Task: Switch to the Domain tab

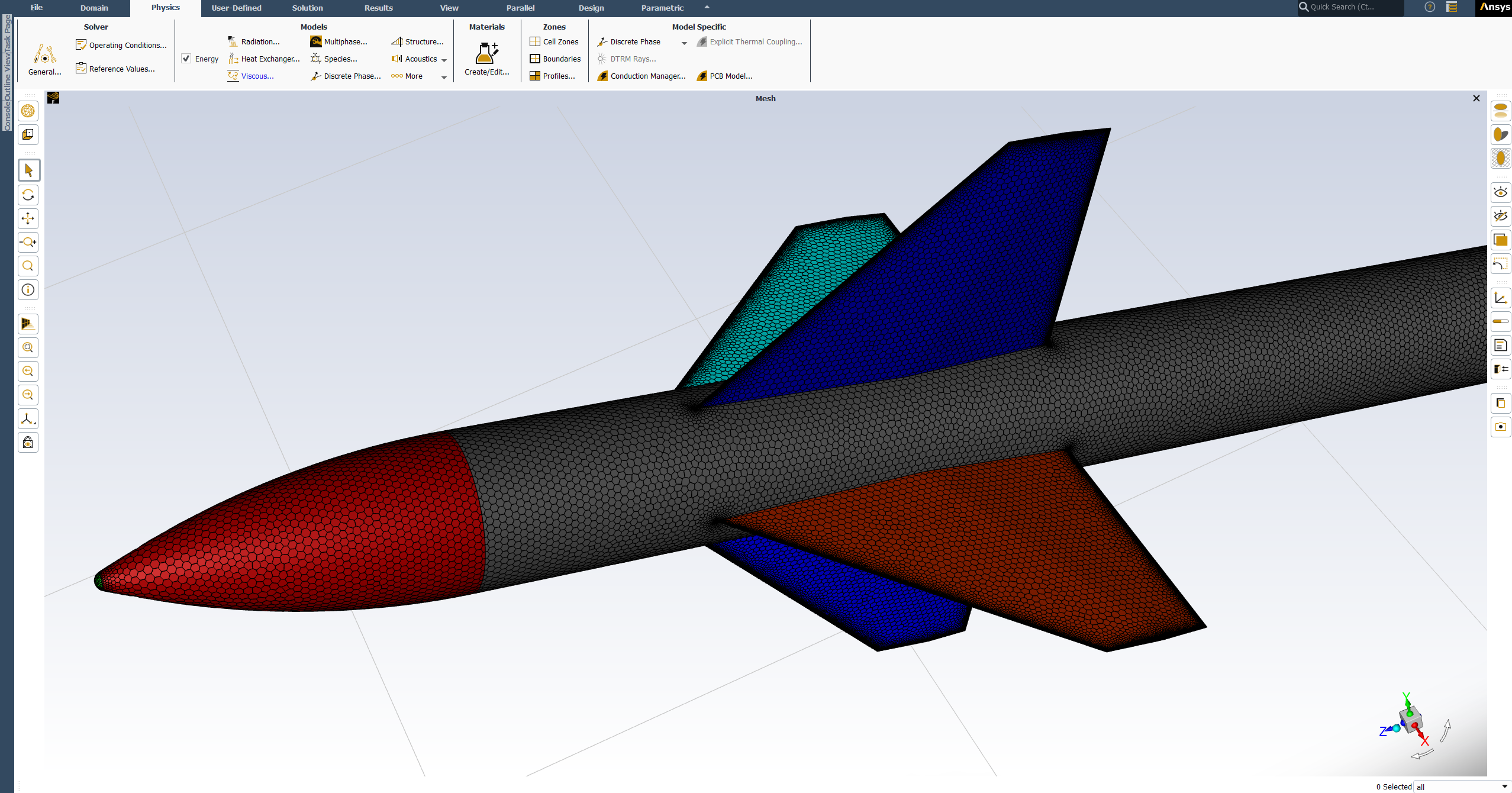Action: click(x=94, y=8)
